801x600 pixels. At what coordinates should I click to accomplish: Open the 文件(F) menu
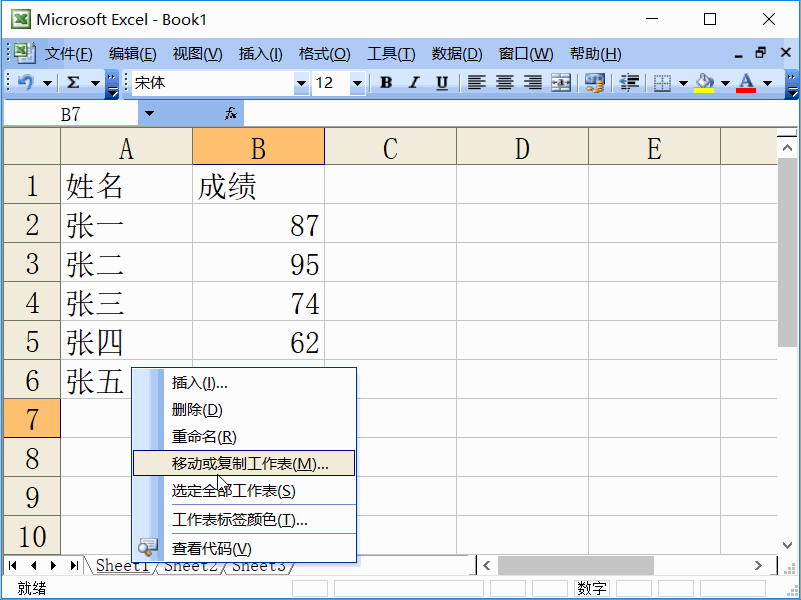(68, 54)
